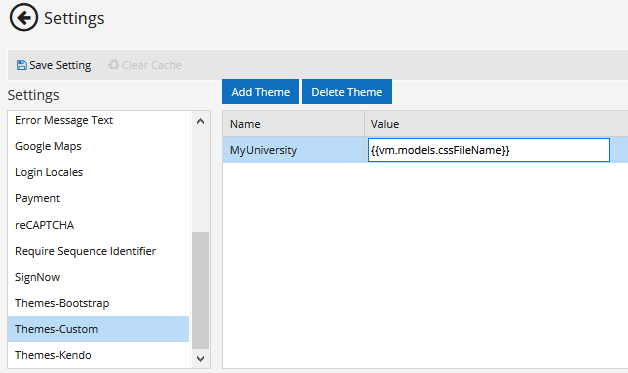628x373 pixels.
Task: Click the Add Theme button
Action: pos(260,92)
